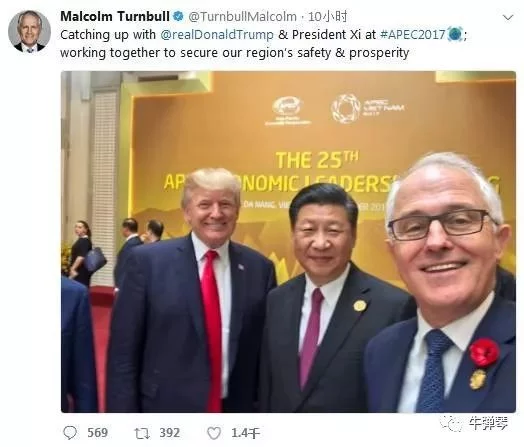Click the APEC2017 hashtag emoji icon
Screen dimensions: 524x447
pos(454,34)
